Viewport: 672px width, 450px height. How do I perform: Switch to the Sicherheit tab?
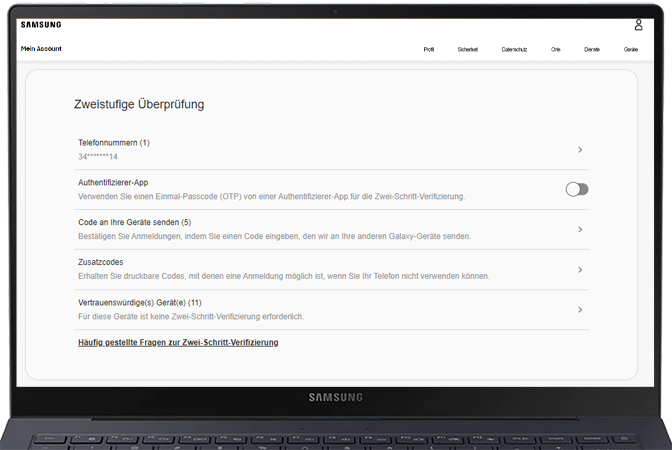pos(468,50)
